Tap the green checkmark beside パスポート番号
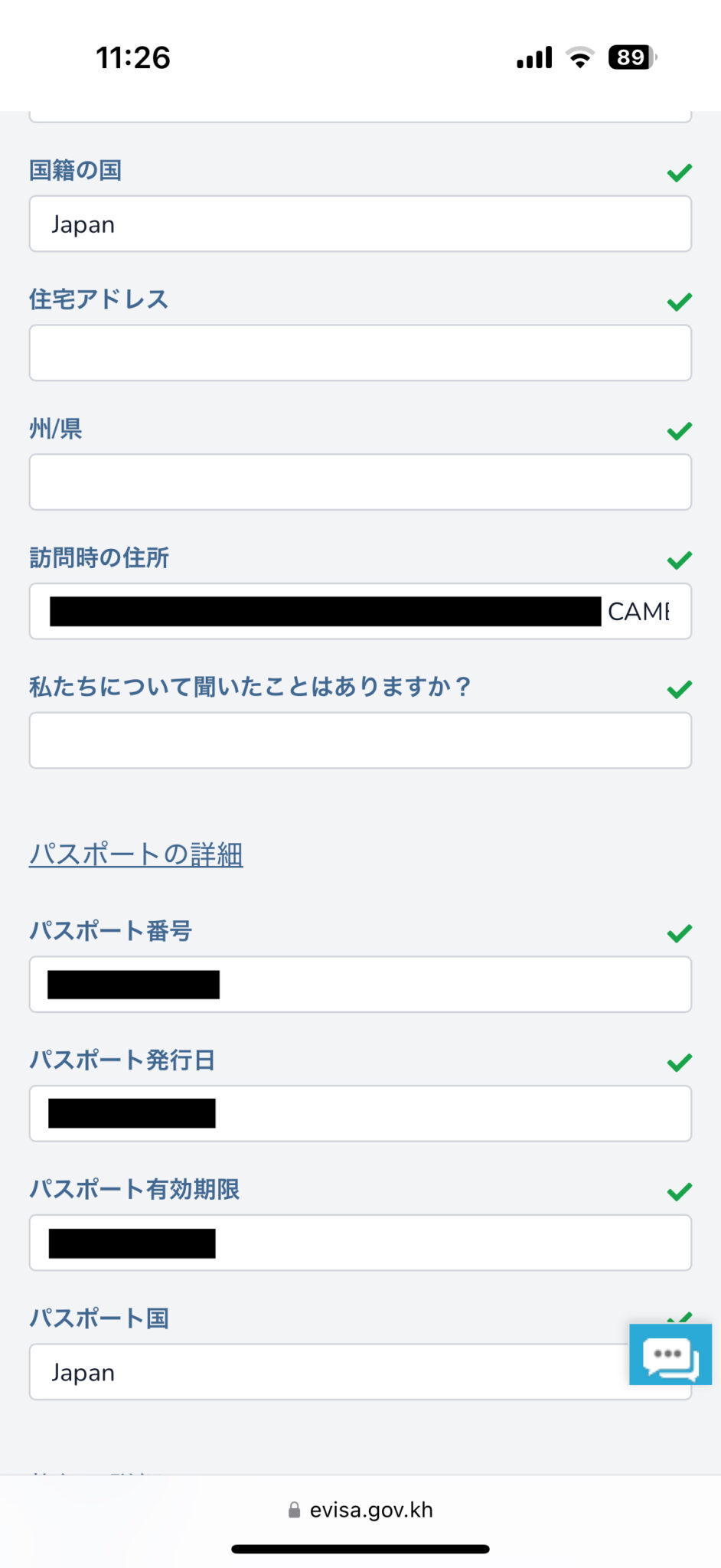This screenshot has width=721, height=1568. (679, 933)
